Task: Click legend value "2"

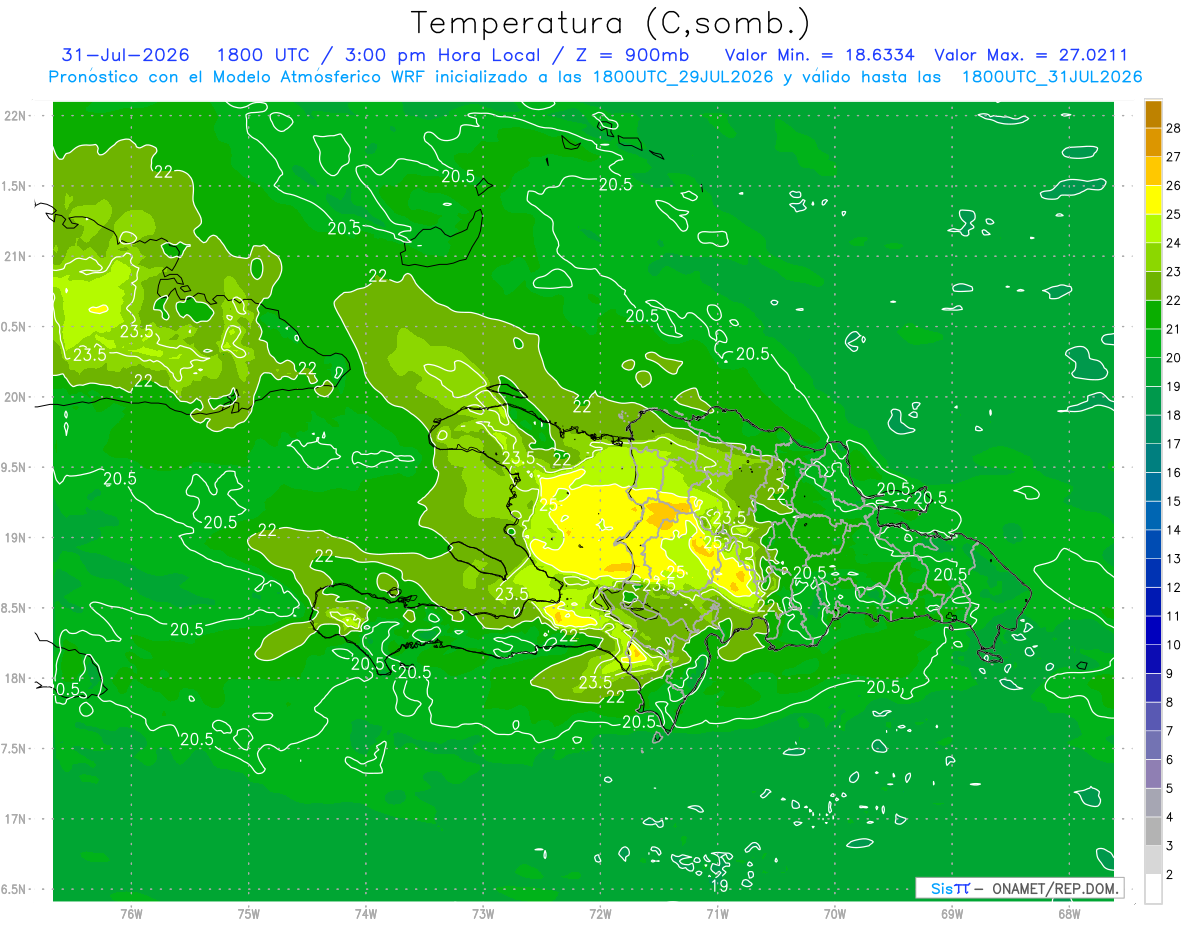Action: tap(1170, 875)
